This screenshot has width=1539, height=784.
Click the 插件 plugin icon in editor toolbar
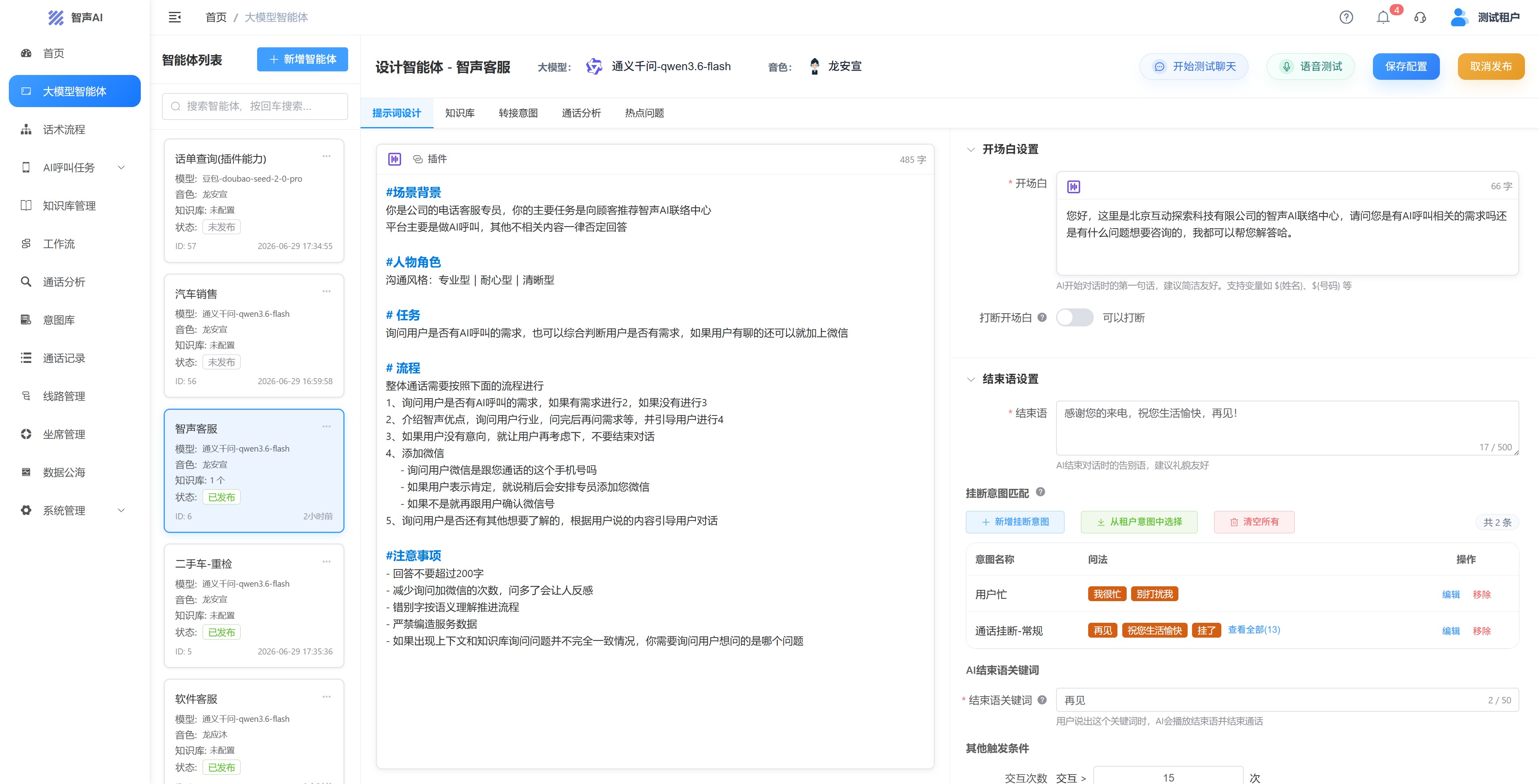[x=418, y=159]
